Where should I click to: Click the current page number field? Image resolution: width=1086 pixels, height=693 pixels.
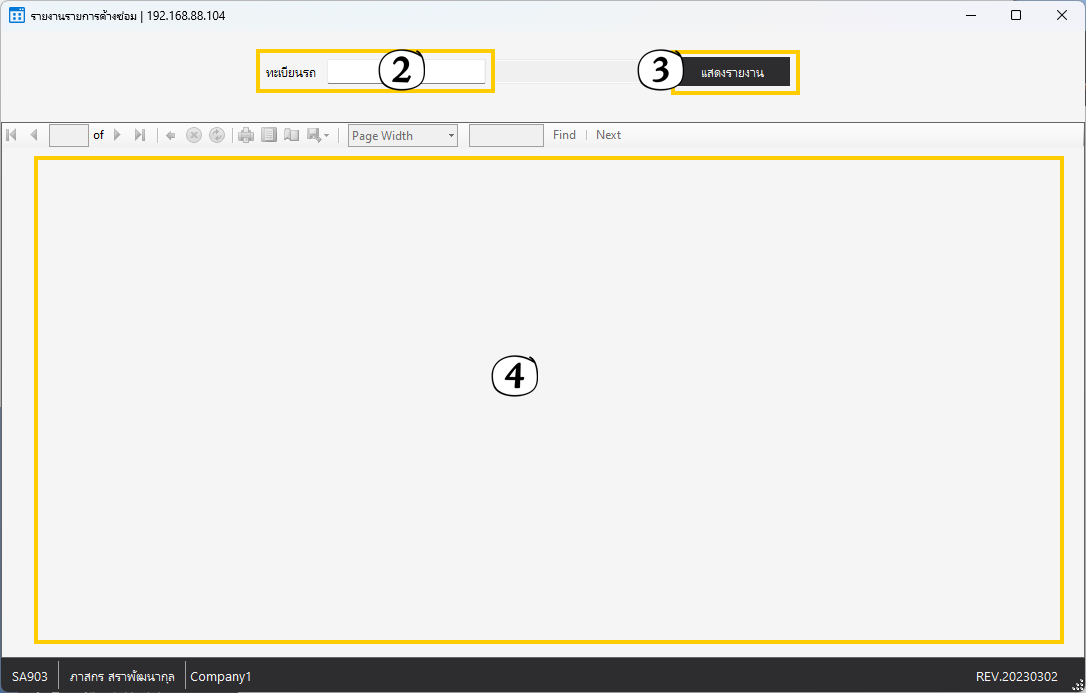click(x=69, y=135)
